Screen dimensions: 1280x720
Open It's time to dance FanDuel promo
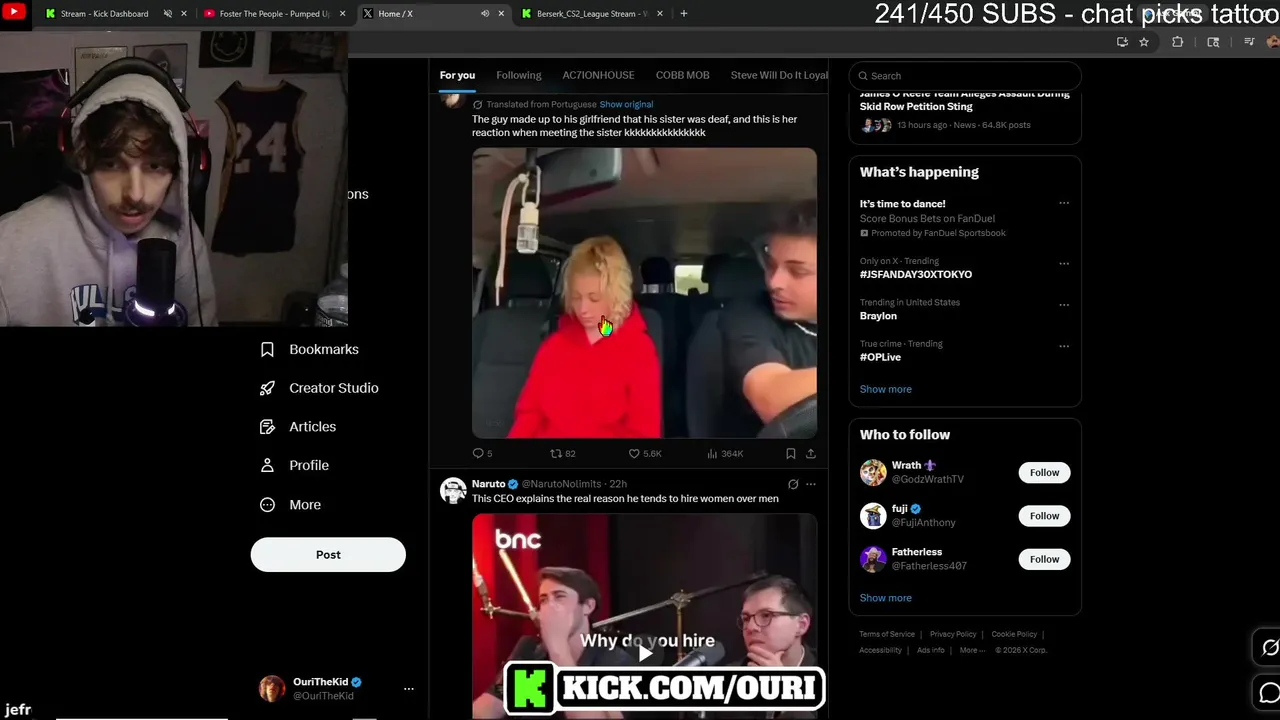(902, 204)
